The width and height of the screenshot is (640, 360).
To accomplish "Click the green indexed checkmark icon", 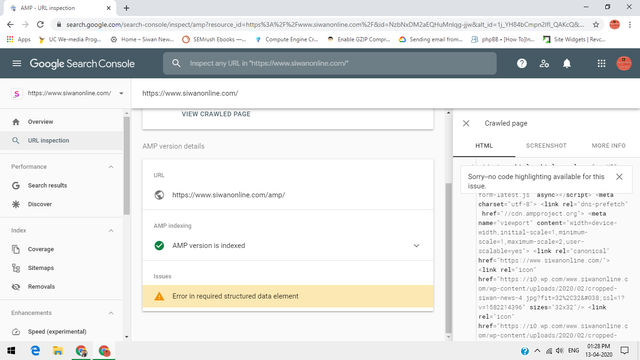I will [x=159, y=246].
